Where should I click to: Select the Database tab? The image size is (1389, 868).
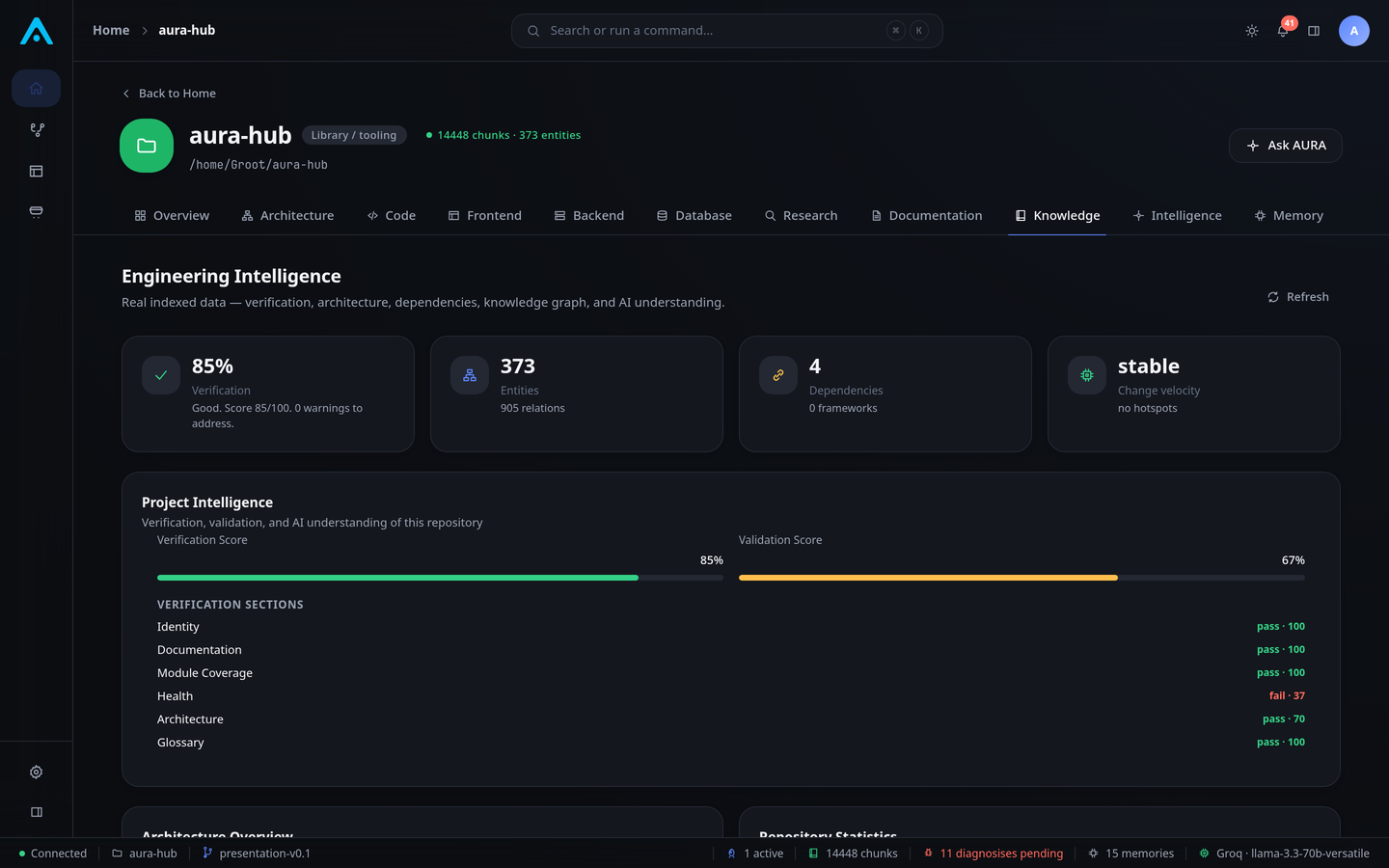pos(694,216)
